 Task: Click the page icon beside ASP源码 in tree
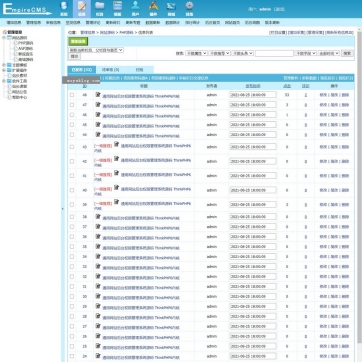point(15,48)
